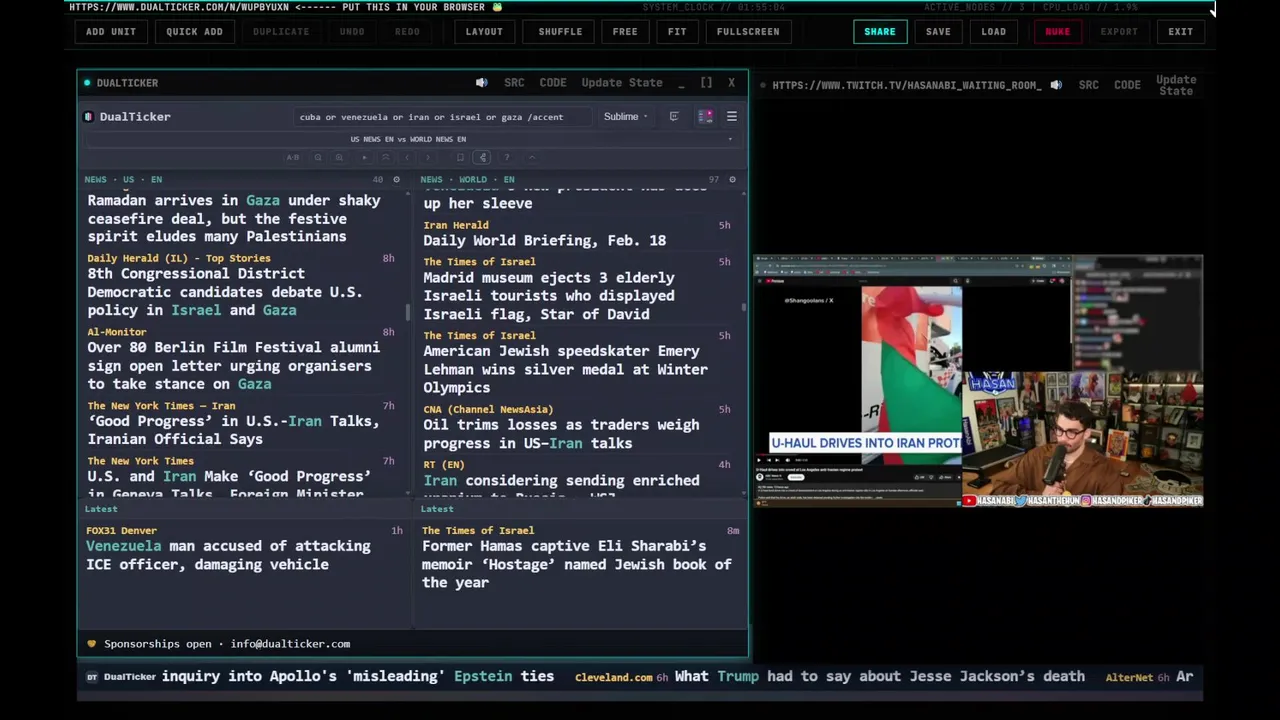Open 'Good Progress' in U.S.-Iran Talks headline

tap(233, 430)
